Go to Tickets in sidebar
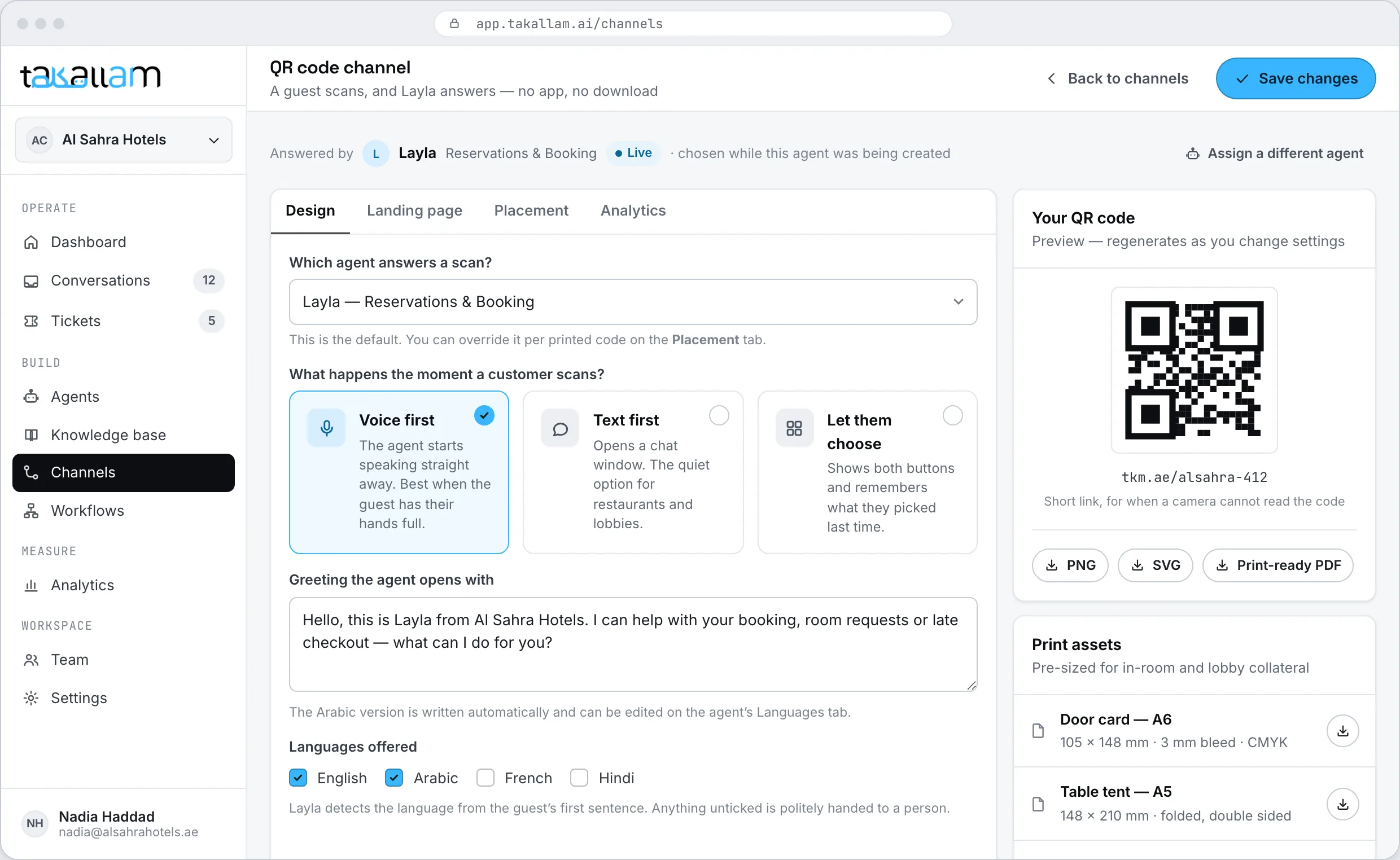The height and width of the screenshot is (860, 1400). coord(123,321)
